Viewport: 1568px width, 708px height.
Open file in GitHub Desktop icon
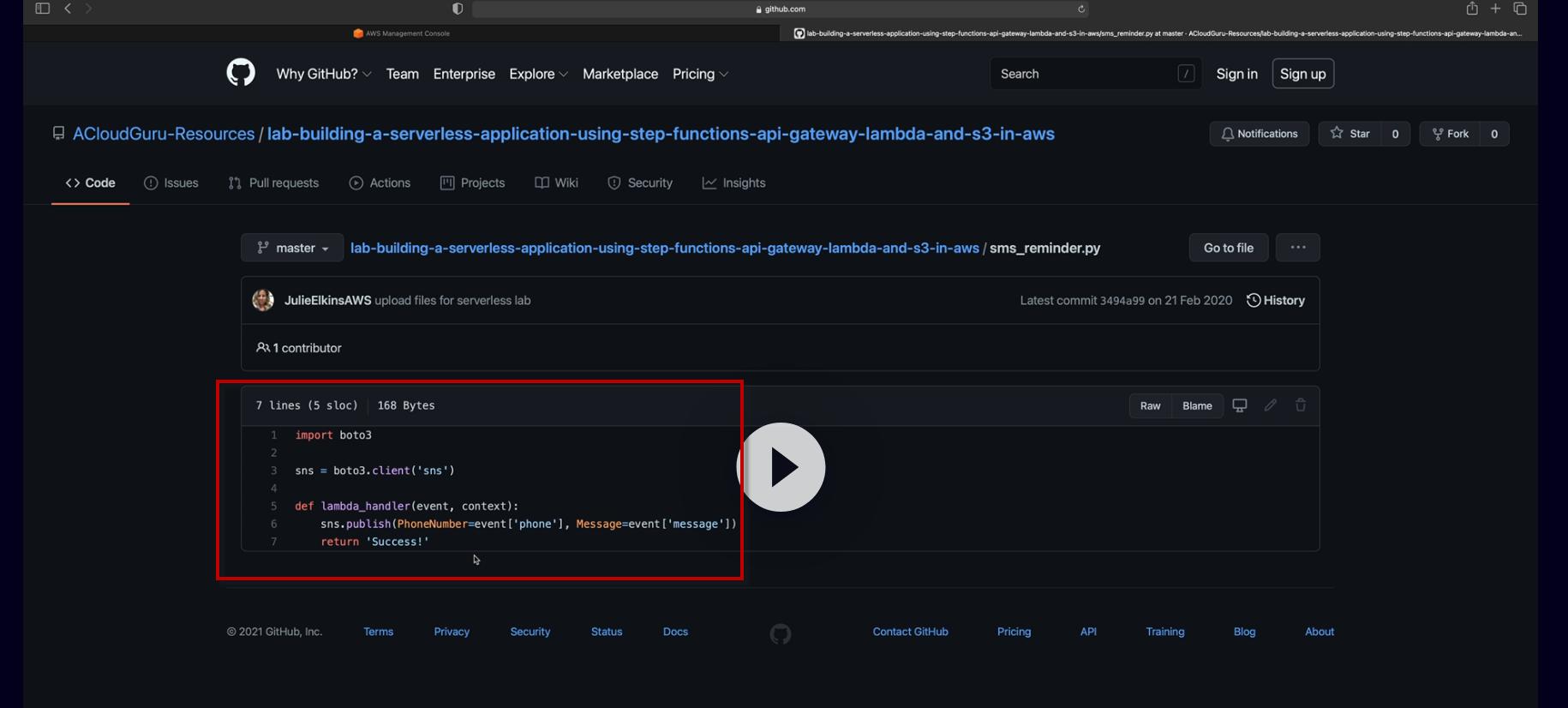point(1239,405)
